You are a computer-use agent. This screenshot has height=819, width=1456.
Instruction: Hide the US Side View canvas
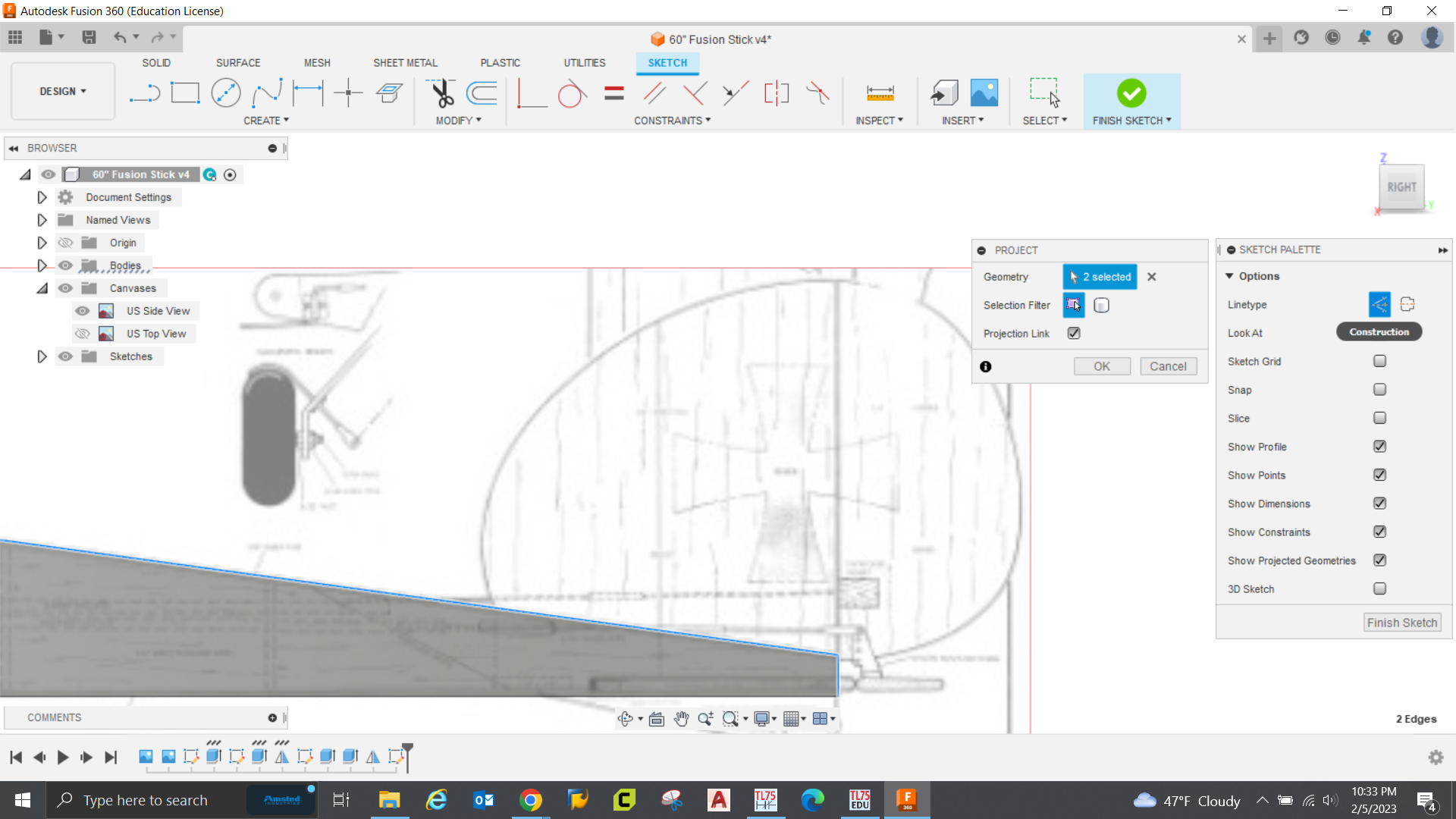tap(82, 311)
